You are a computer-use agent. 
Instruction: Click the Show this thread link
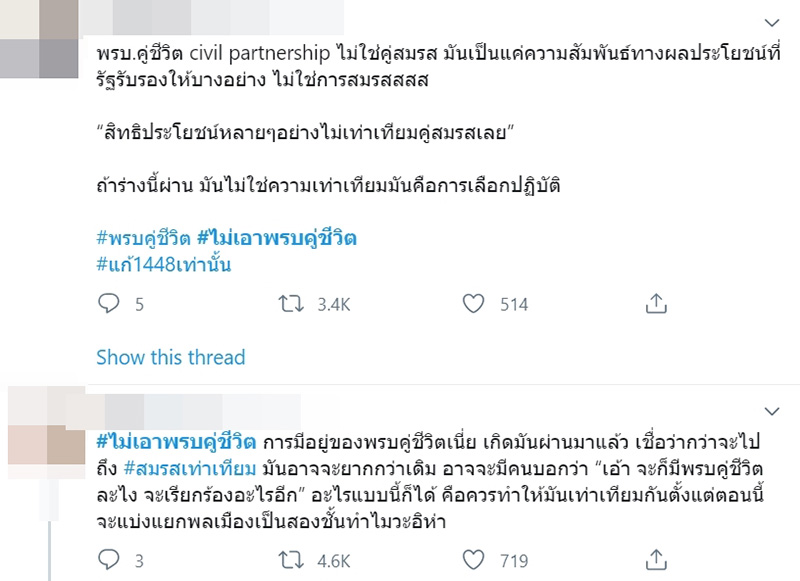tap(170, 357)
